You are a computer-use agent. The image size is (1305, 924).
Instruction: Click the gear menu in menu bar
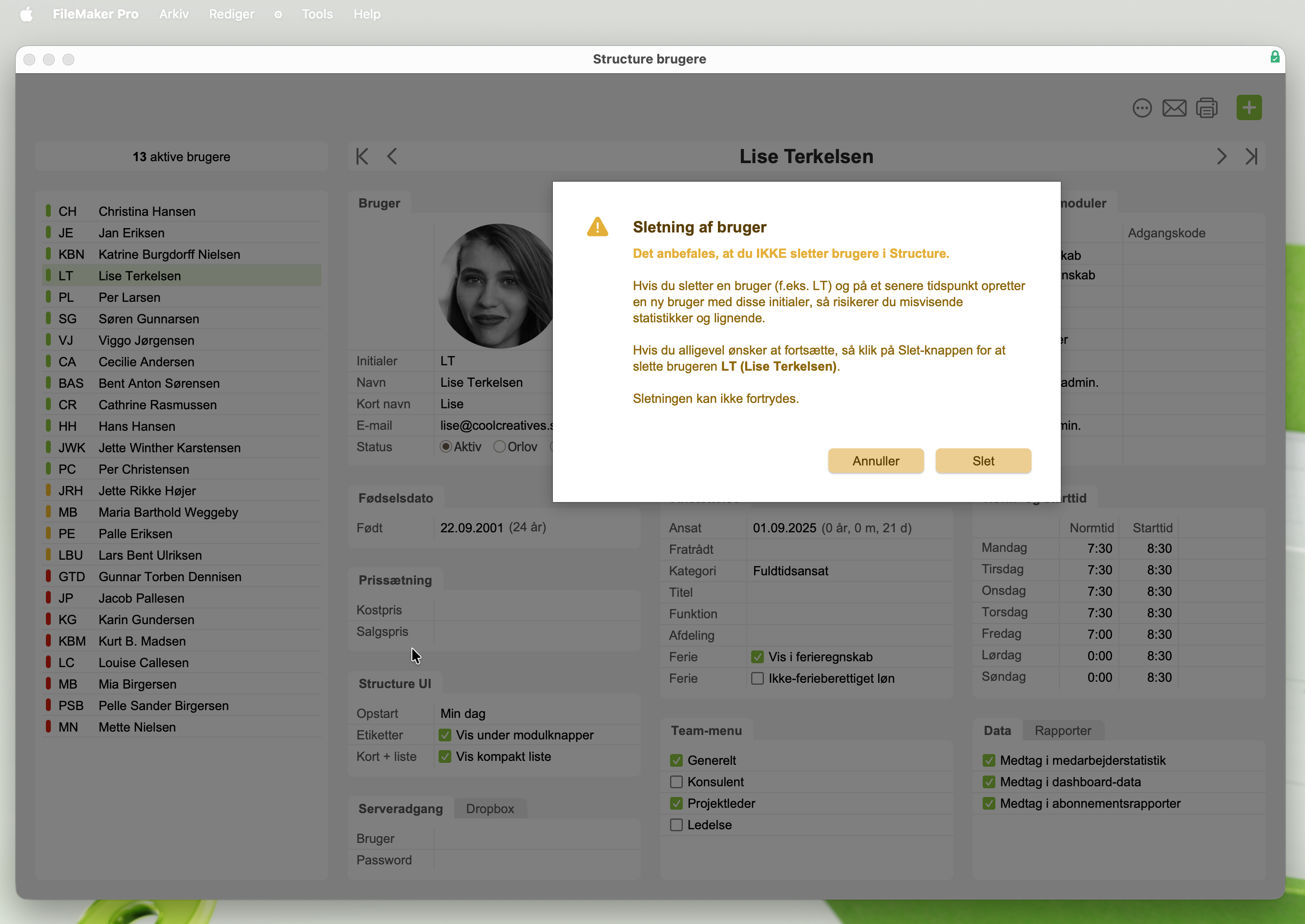(x=277, y=14)
